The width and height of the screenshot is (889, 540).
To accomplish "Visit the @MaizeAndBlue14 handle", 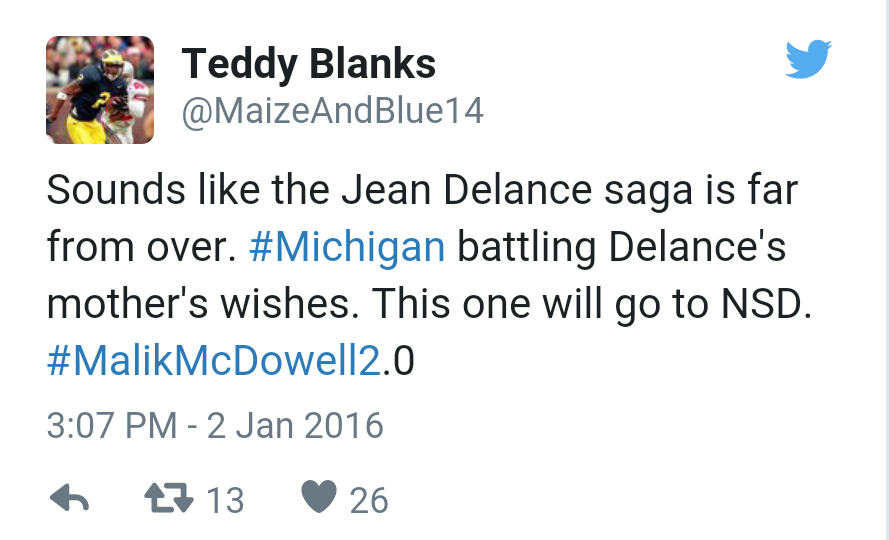I will [x=332, y=112].
